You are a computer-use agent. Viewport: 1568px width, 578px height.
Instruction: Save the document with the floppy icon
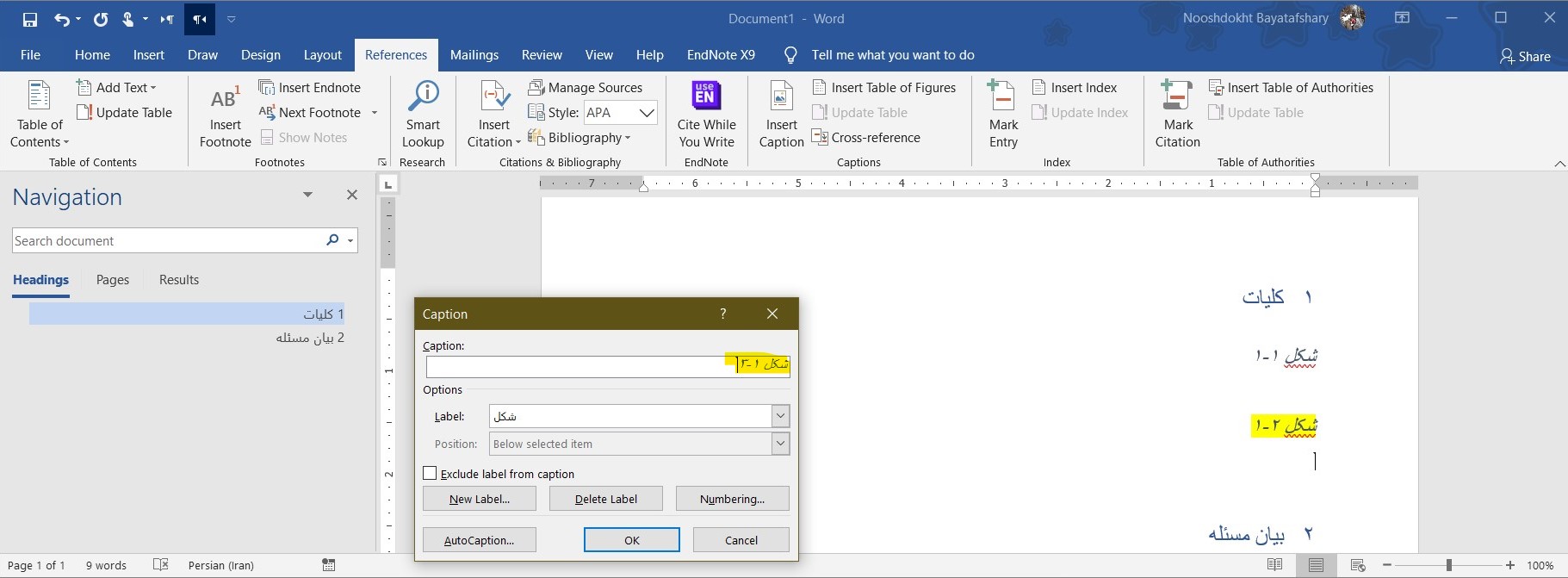pos(30,19)
